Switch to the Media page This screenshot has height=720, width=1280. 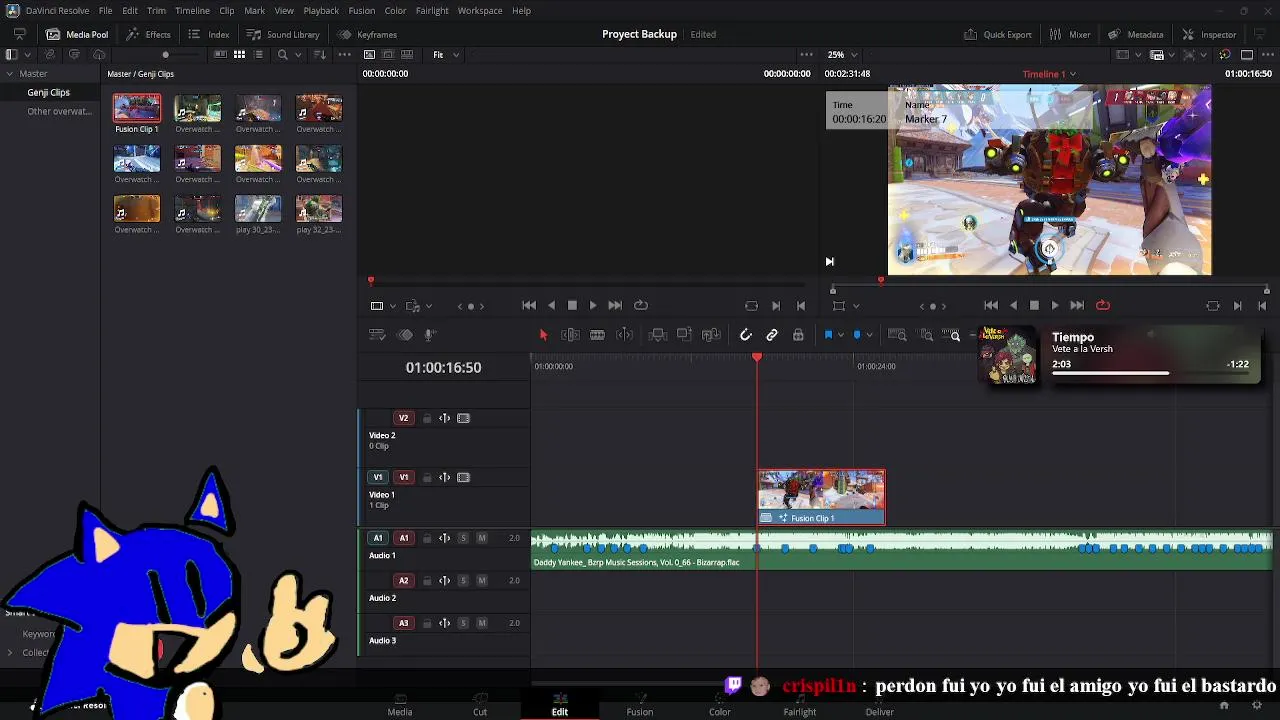click(x=400, y=706)
